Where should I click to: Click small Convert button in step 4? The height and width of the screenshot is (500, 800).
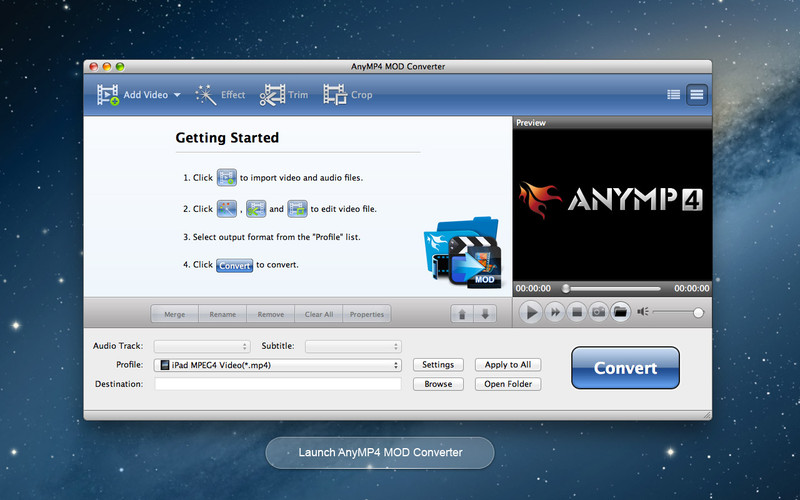pos(234,265)
